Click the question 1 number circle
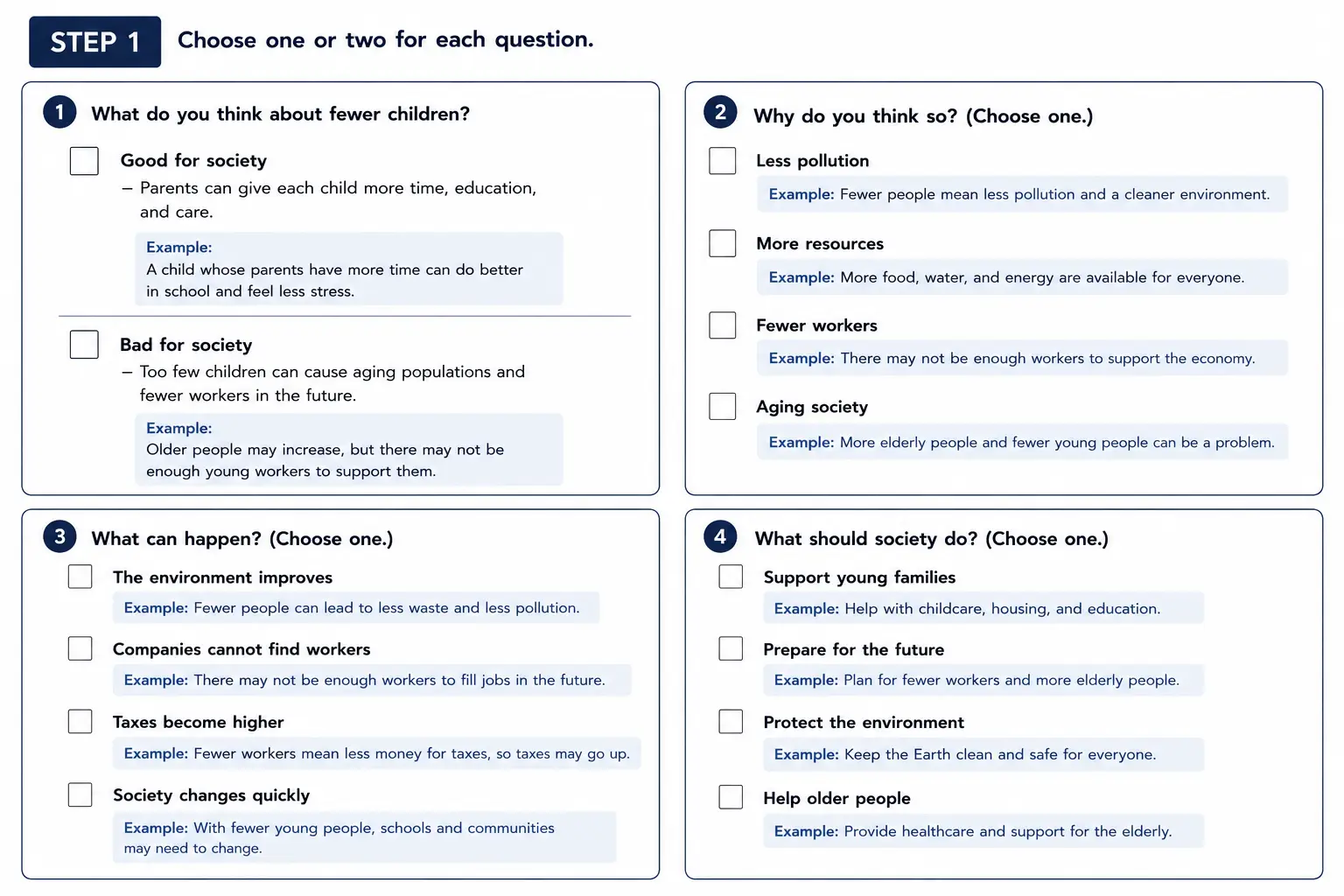The width and height of the screenshot is (1344, 896). coord(59,112)
